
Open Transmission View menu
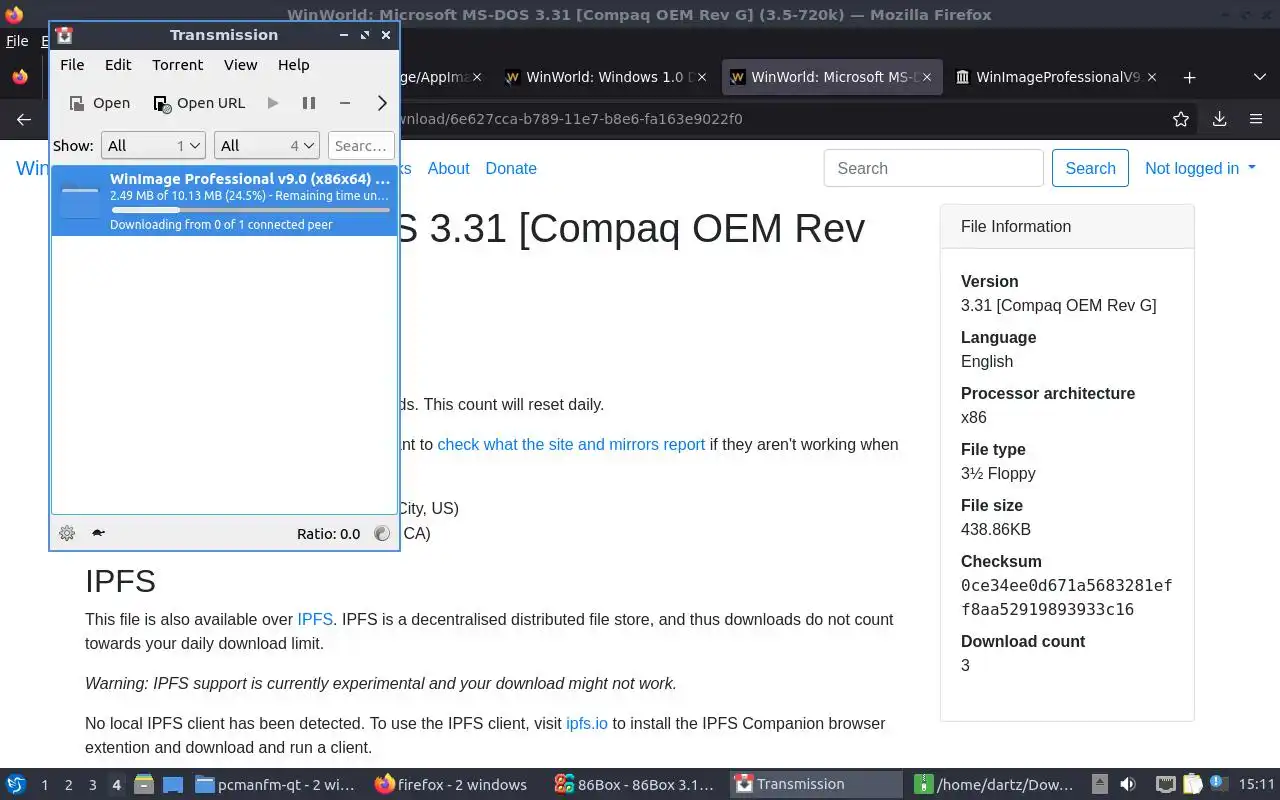coord(241,65)
